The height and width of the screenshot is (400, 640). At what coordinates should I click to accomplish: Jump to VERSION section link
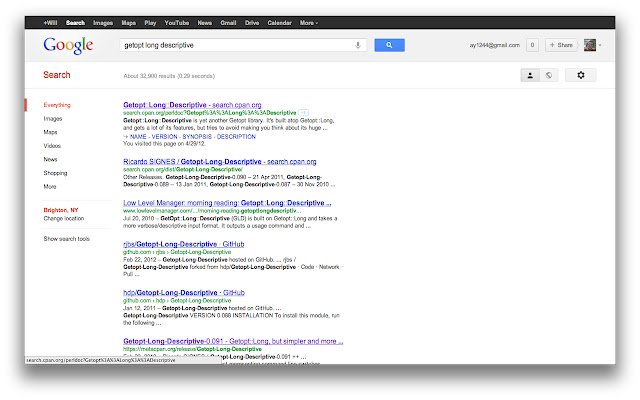[x=164, y=137]
